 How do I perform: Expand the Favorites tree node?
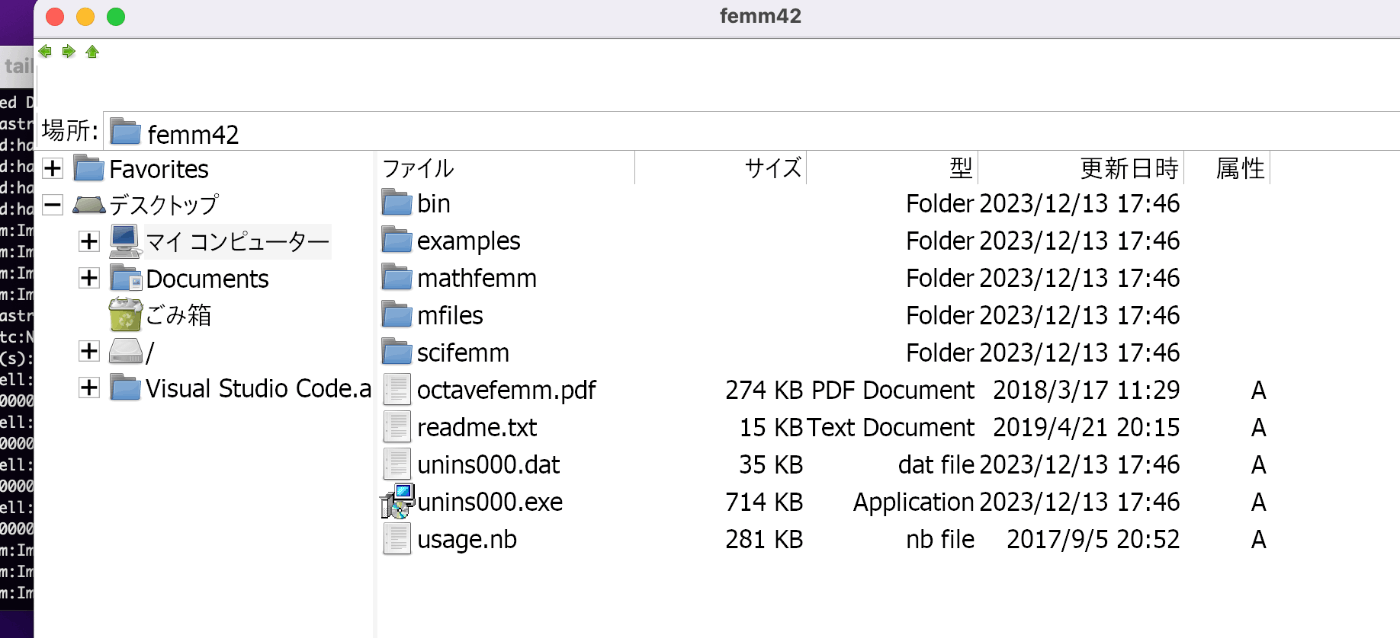pos(54,168)
